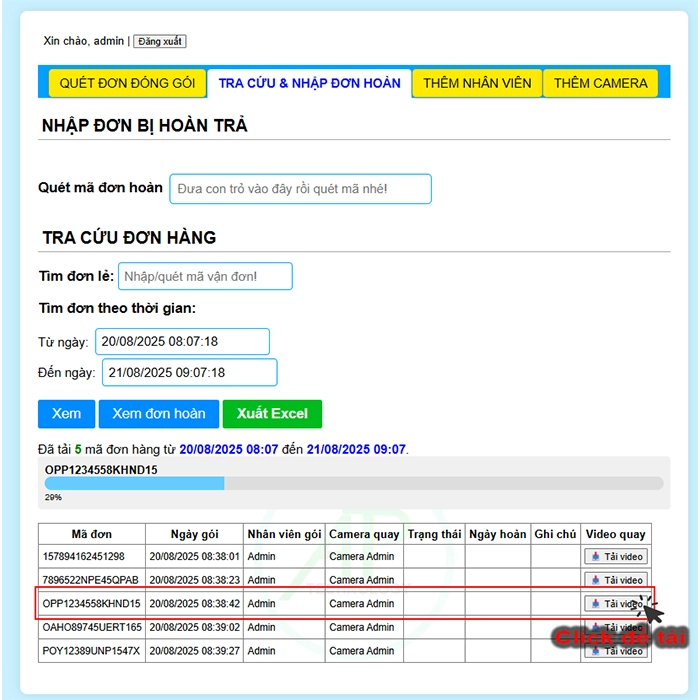Open the THÊM NHÂN VIÊN tab
This screenshot has width=700, height=700.
(x=477, y=83)
